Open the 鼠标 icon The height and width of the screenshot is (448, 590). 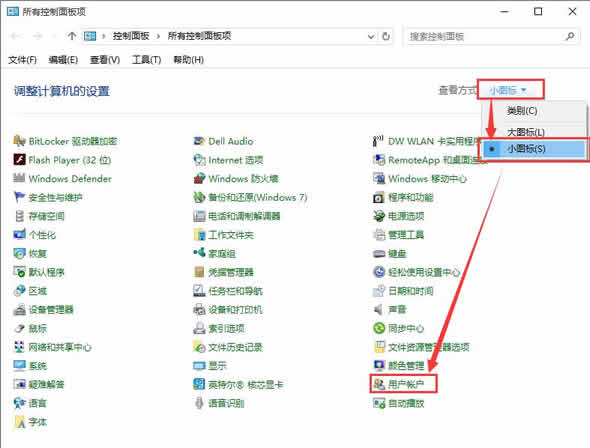(19, 328)
